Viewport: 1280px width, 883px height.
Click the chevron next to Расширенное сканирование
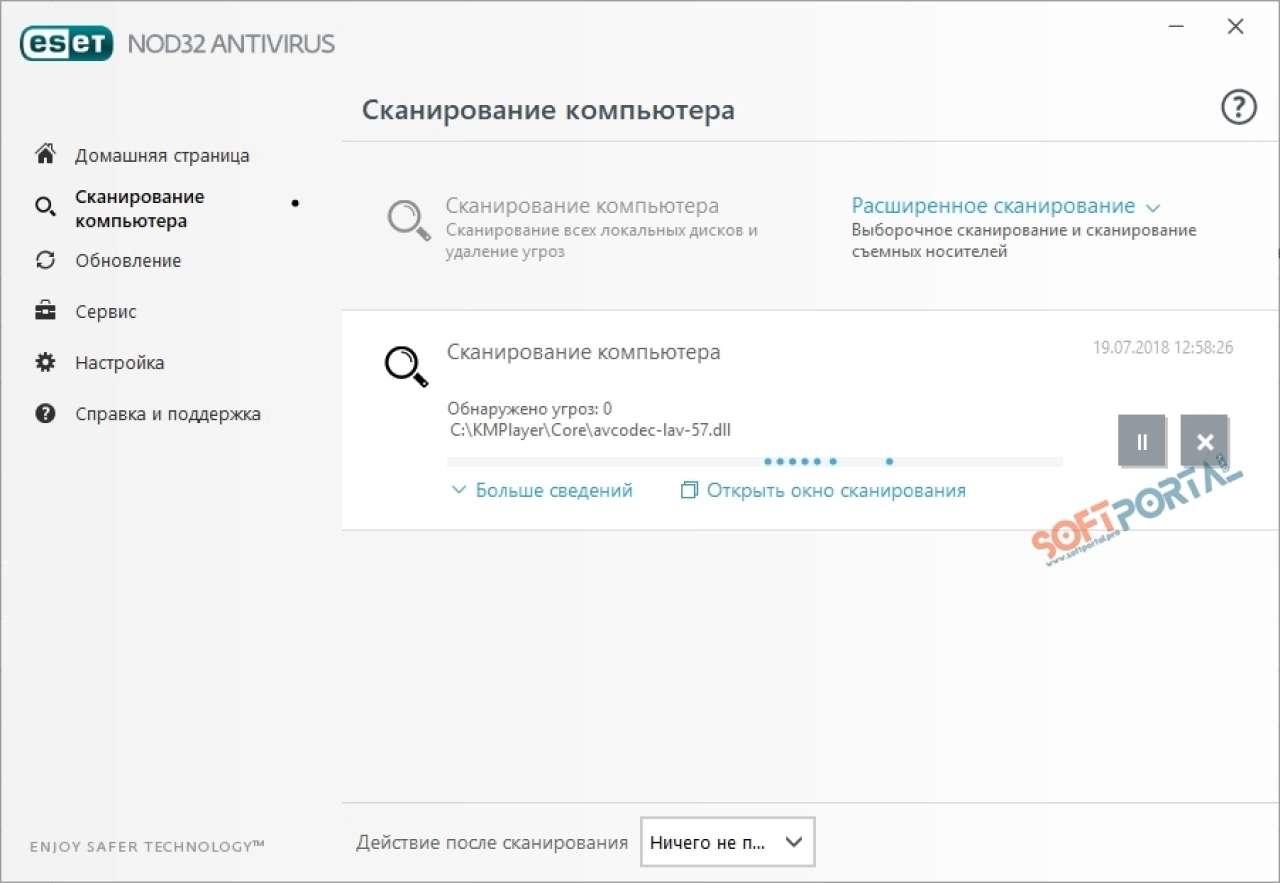(x=1152, y=208)
